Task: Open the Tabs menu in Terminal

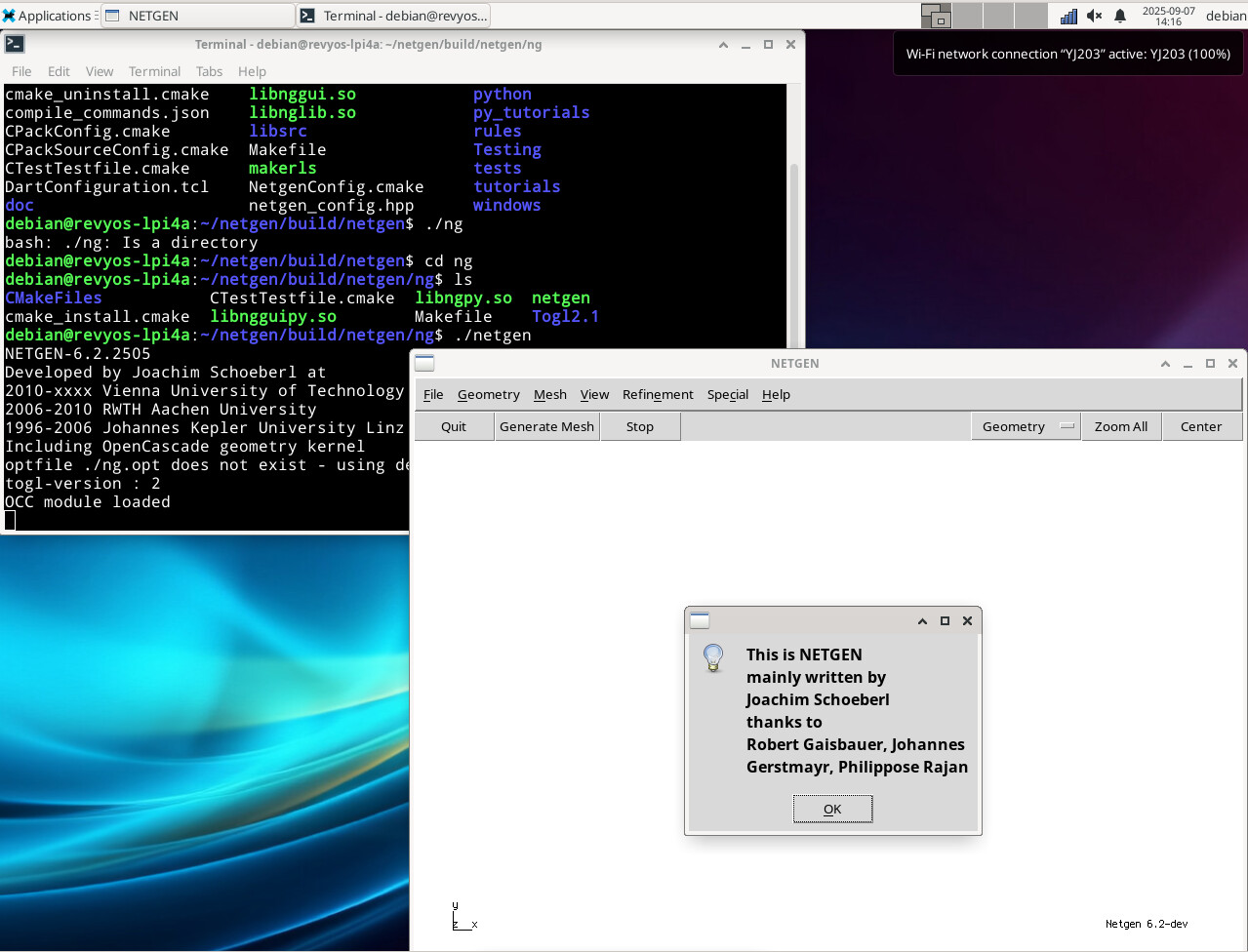Action: (x=209, y=71)
